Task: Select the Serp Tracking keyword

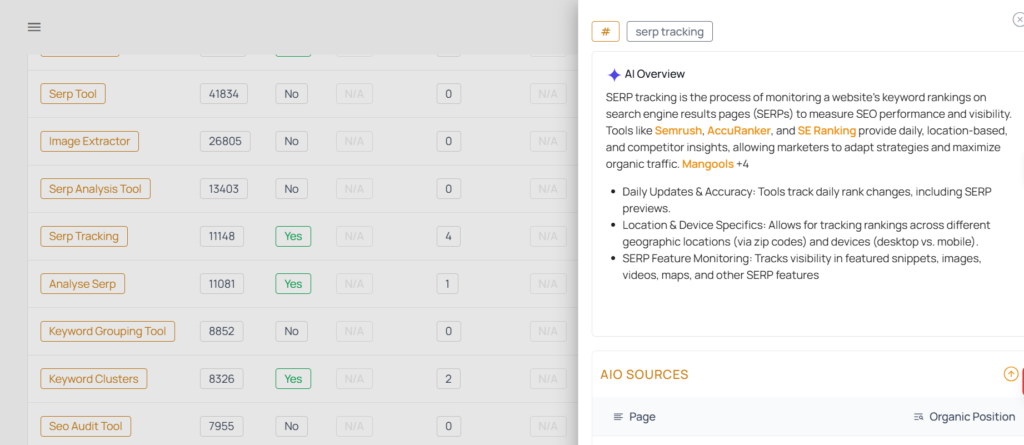Action: (x=84, y=237)
